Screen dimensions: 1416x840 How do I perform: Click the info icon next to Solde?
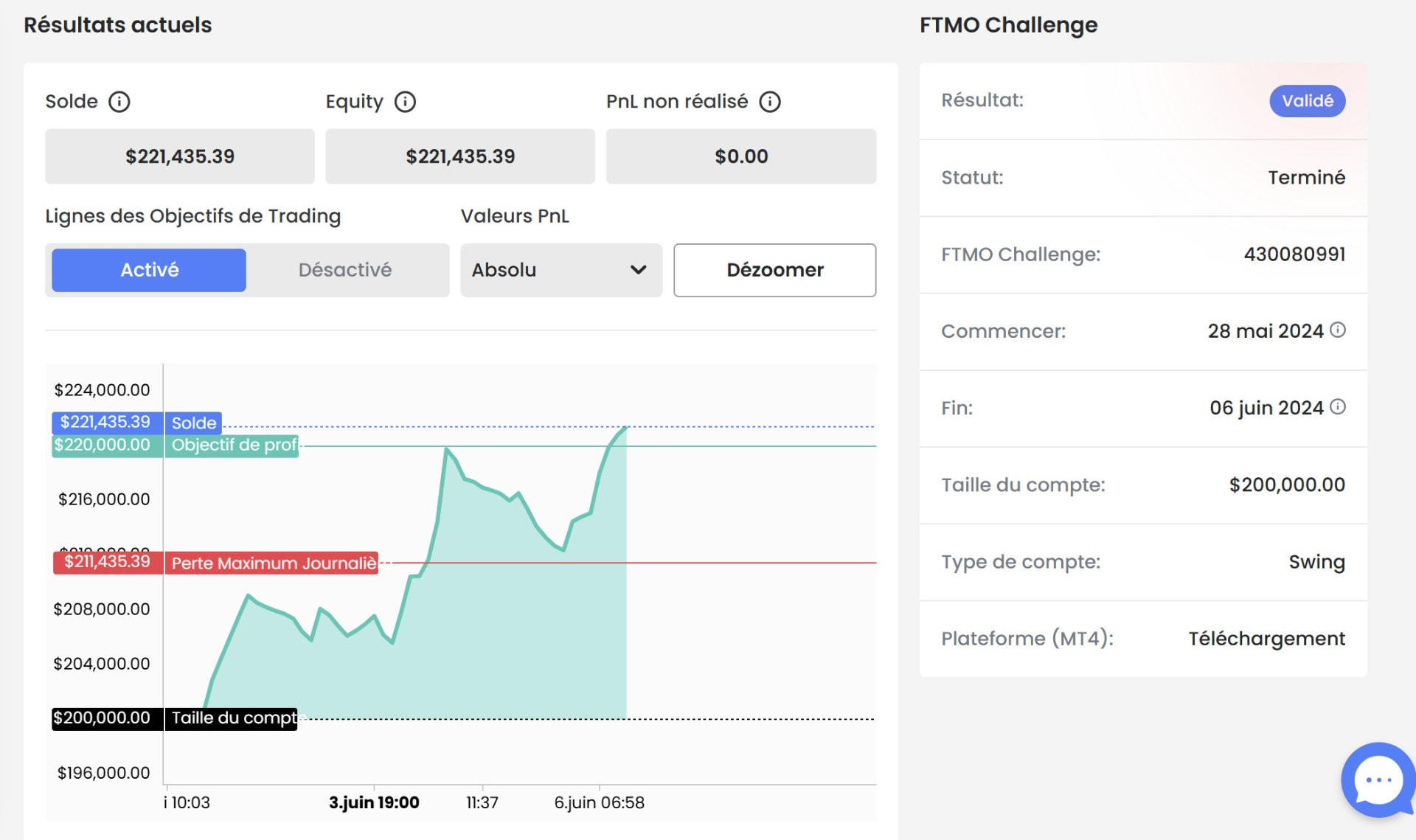tap(119, 102)
